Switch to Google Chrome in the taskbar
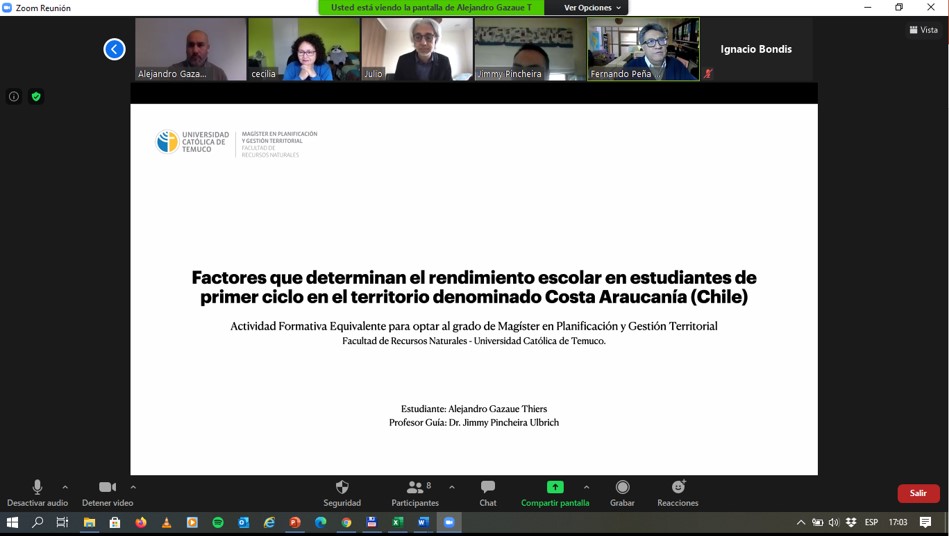This screenshot has width=949, height=536. tap(346, 522)
